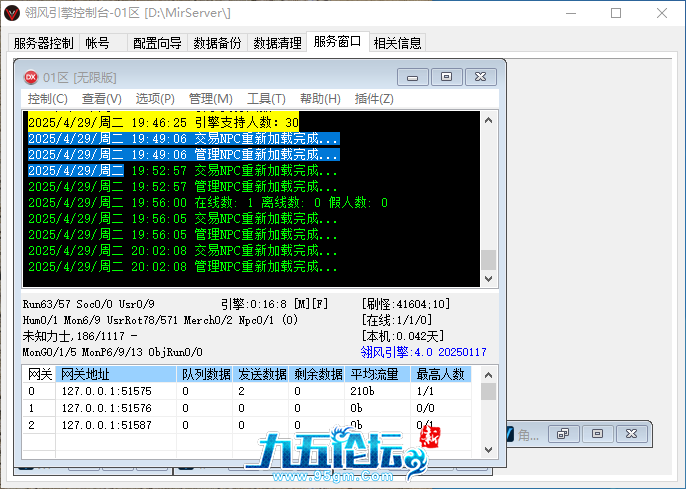Click the 未知力士,186/1117 status line
Image resolution: width=686 pixels, height=489 pixels.
pyautogui.click(x=80, y=336)
